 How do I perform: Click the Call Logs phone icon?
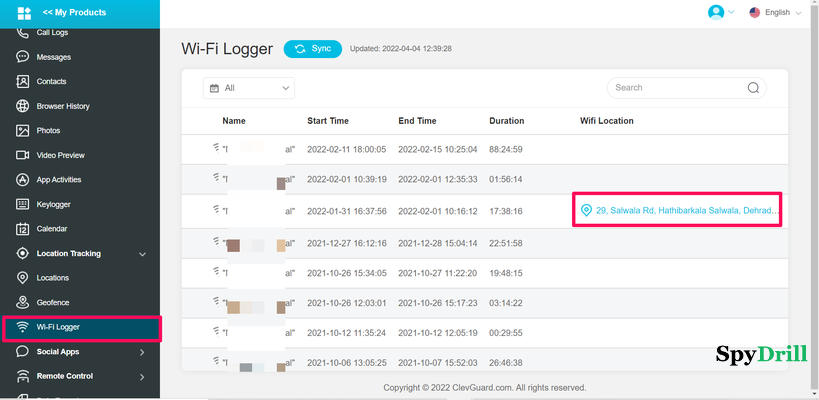click(23, 33)
